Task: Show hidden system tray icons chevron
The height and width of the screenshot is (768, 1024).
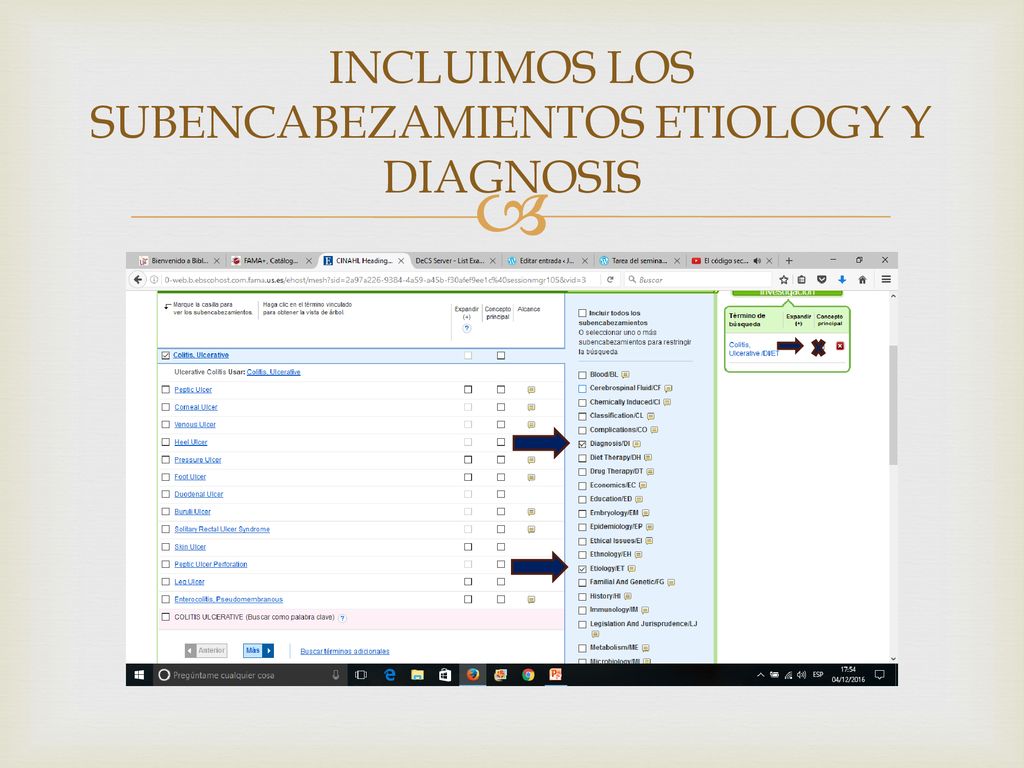Action: tap(760, 675)
